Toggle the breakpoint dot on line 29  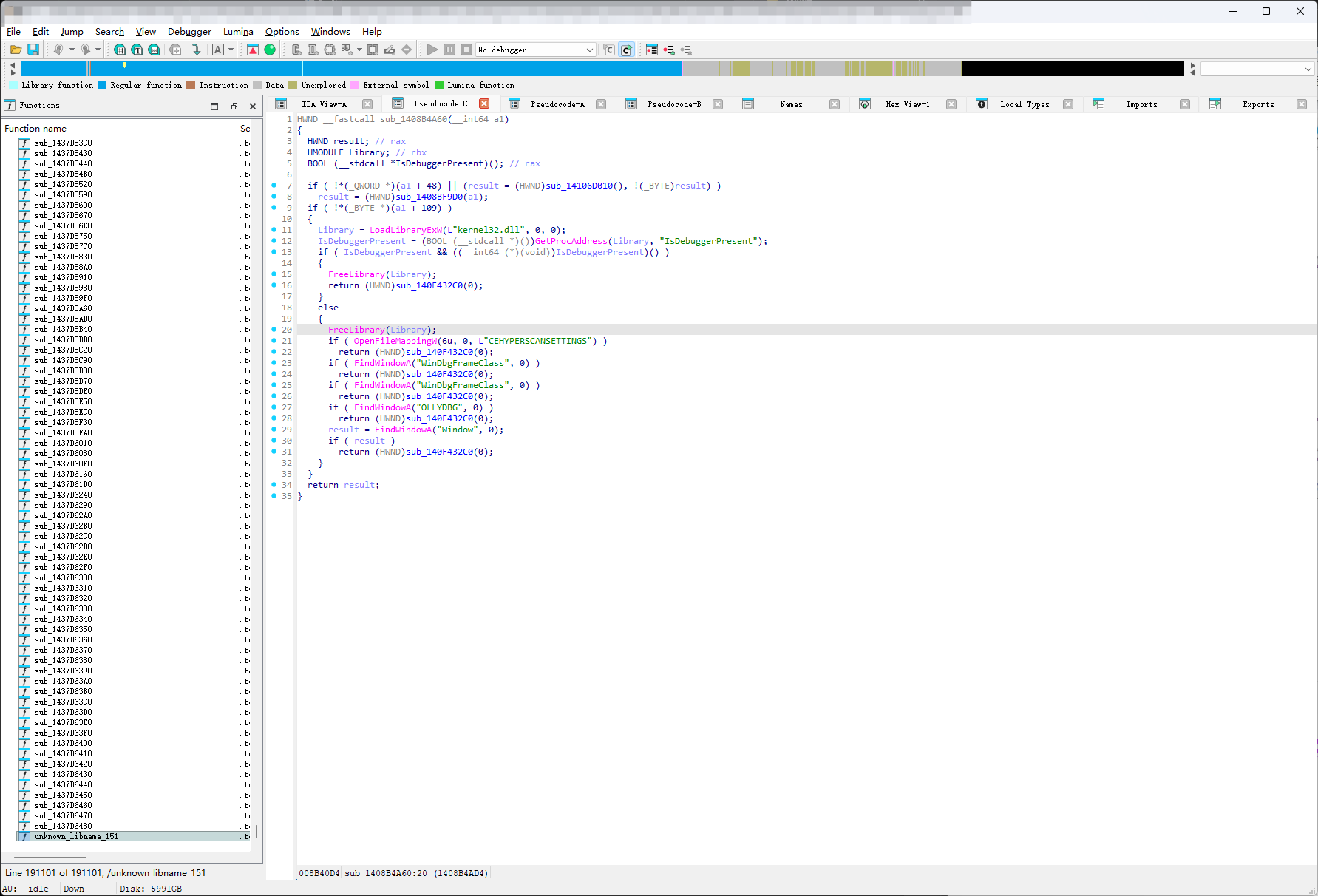(274, 430)
